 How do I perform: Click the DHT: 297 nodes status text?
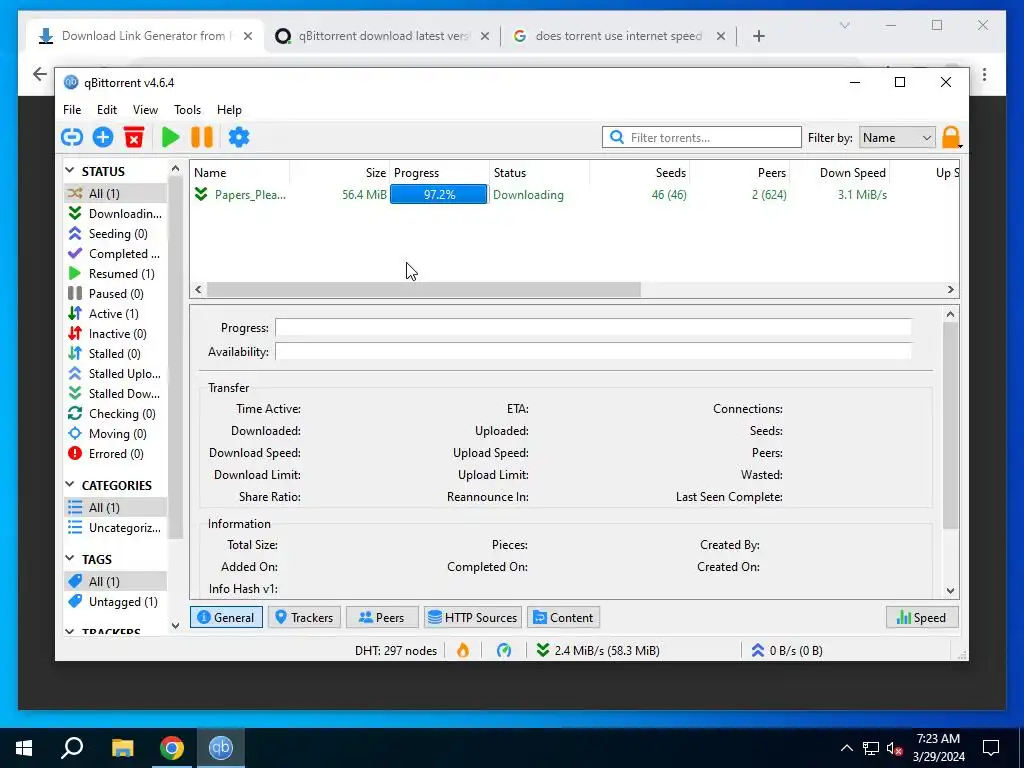point(396,650)
